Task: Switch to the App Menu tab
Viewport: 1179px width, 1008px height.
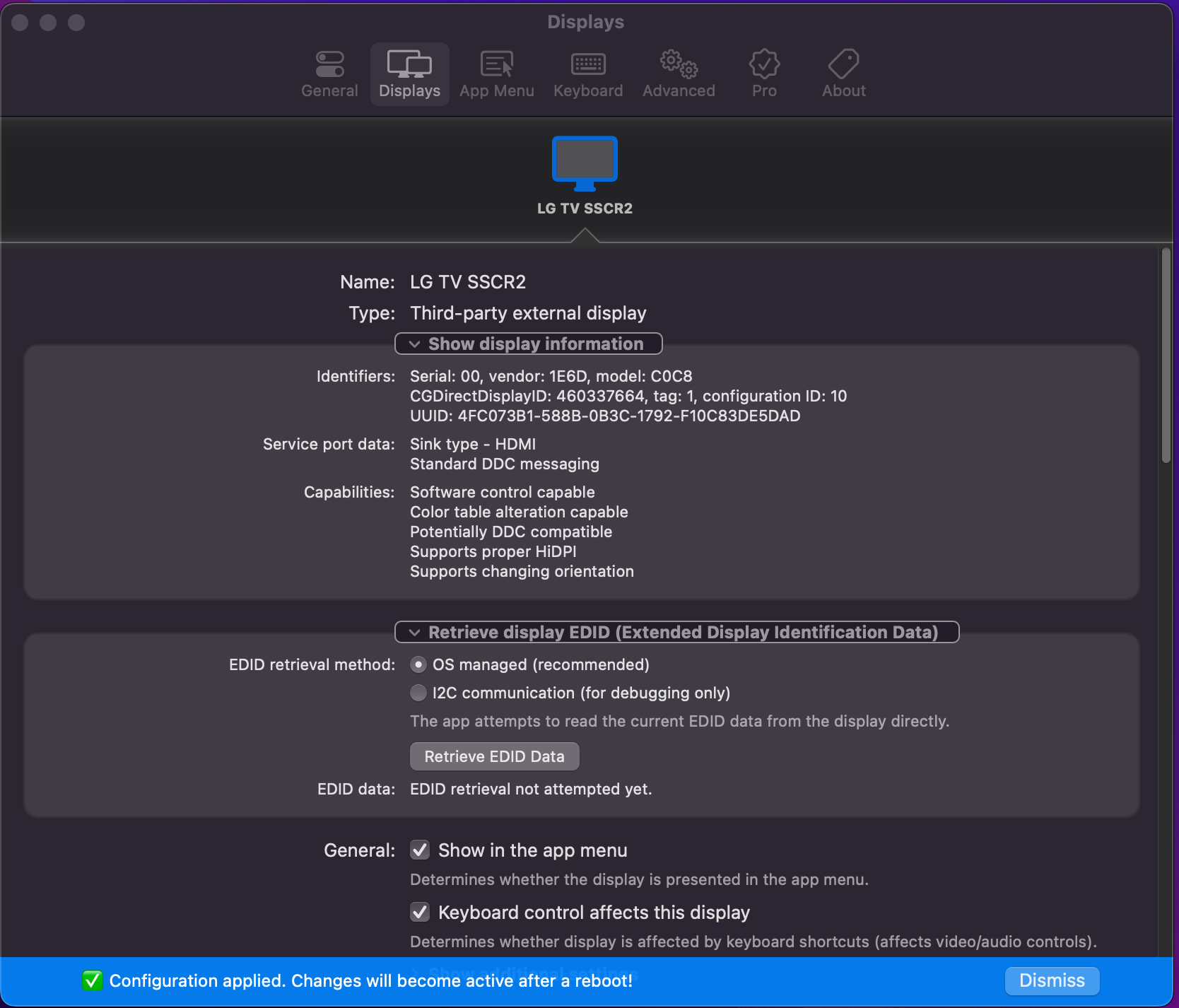Action: [x=497, y=74]
